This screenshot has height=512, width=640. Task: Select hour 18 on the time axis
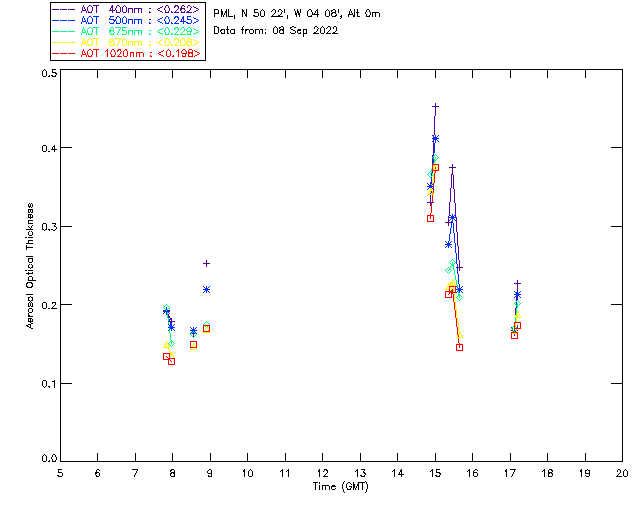(x=547, y=473)
